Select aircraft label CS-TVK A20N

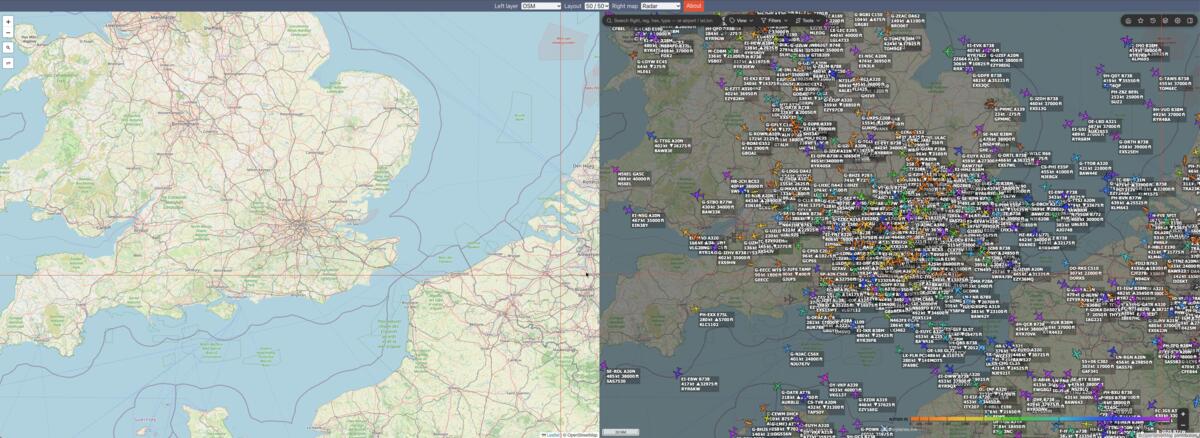pyautogui.click(x=825, y=408)
